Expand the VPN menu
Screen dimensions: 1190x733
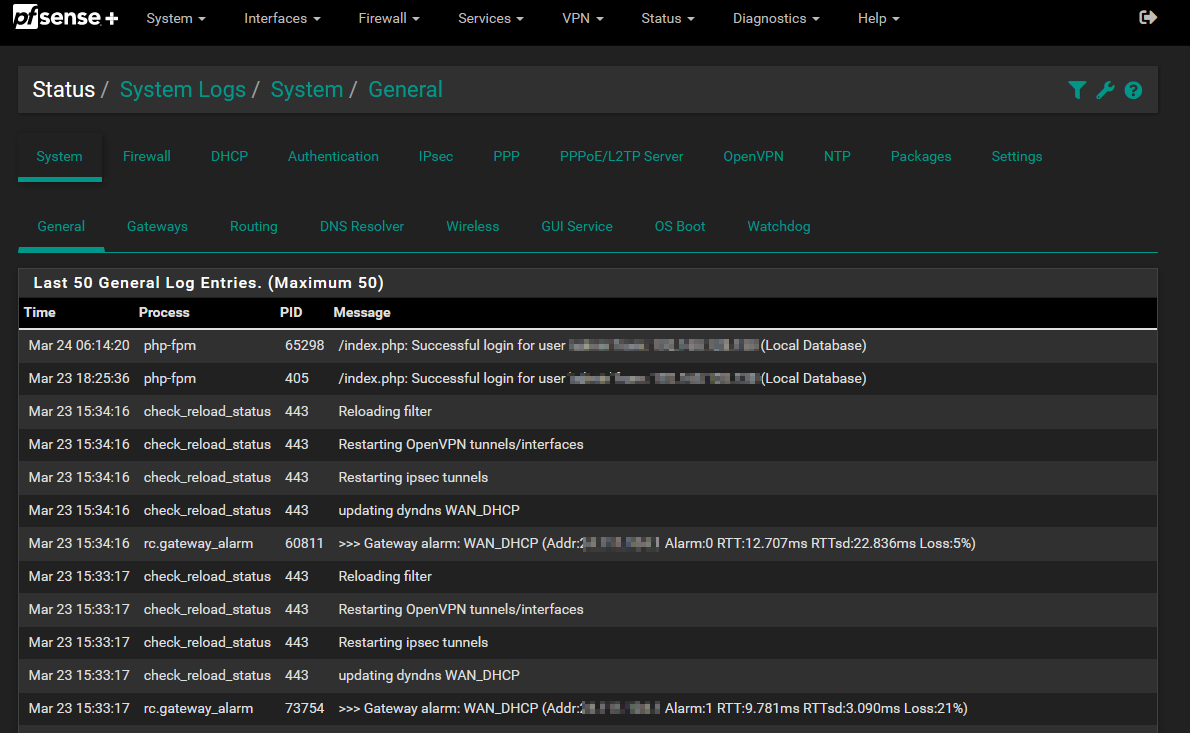pos(583,18)
